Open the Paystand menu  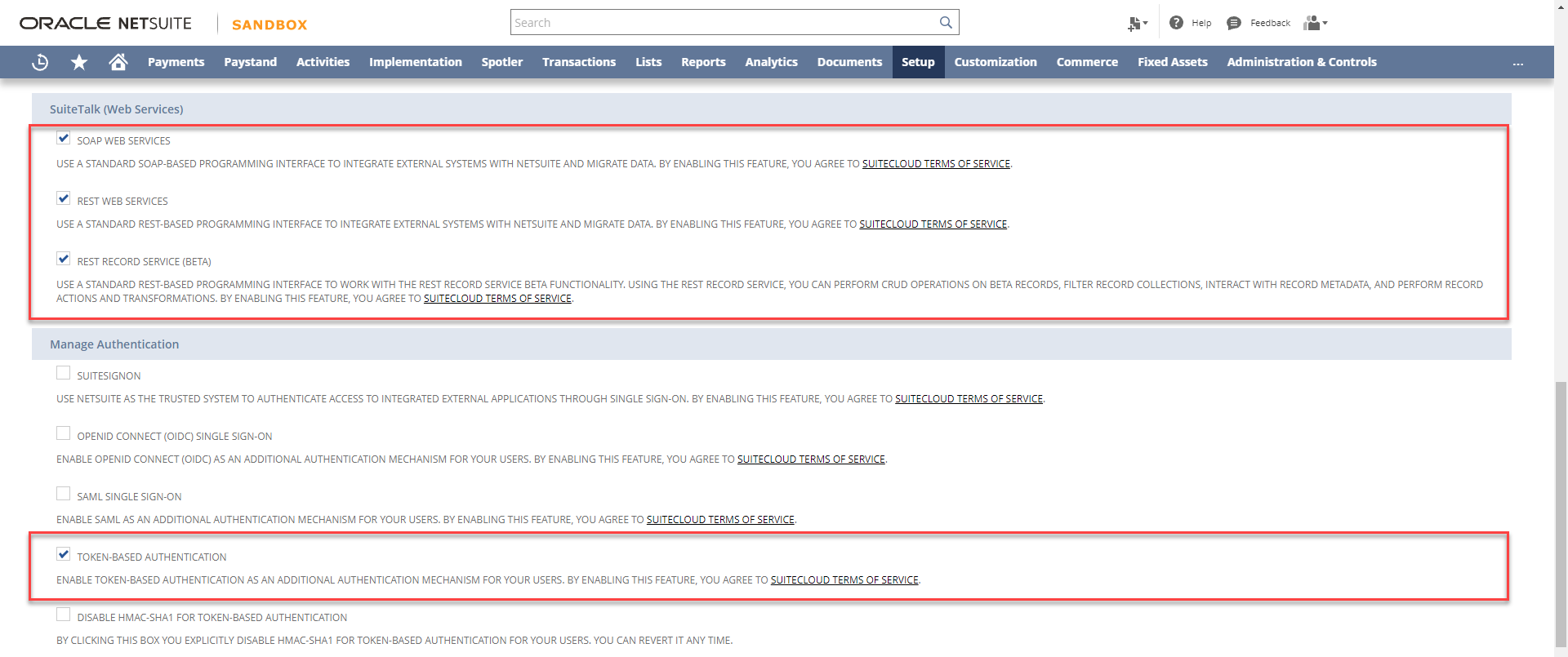pyautogui.click(x=250, y=62)
